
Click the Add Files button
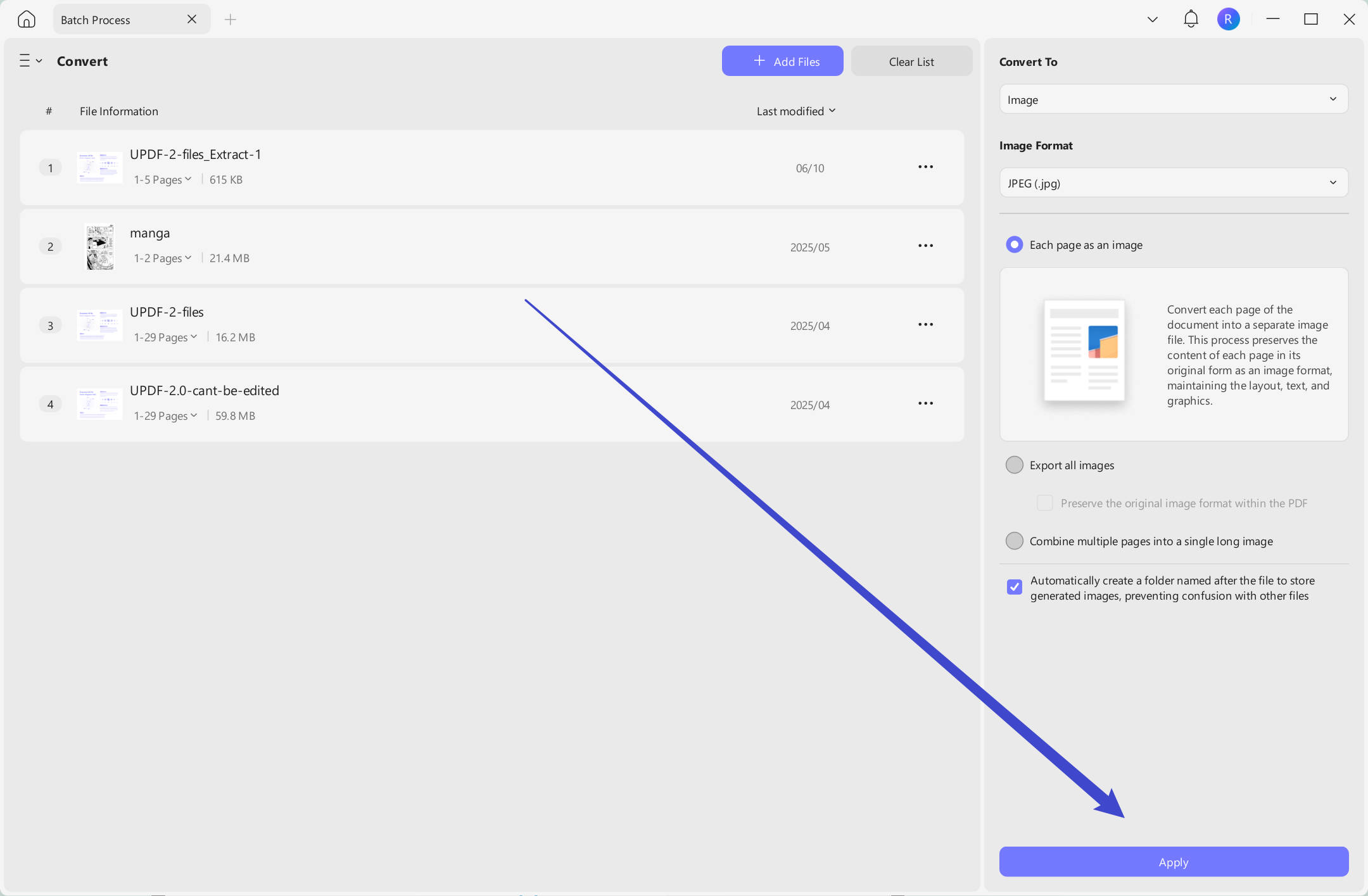tap(782, 61)
